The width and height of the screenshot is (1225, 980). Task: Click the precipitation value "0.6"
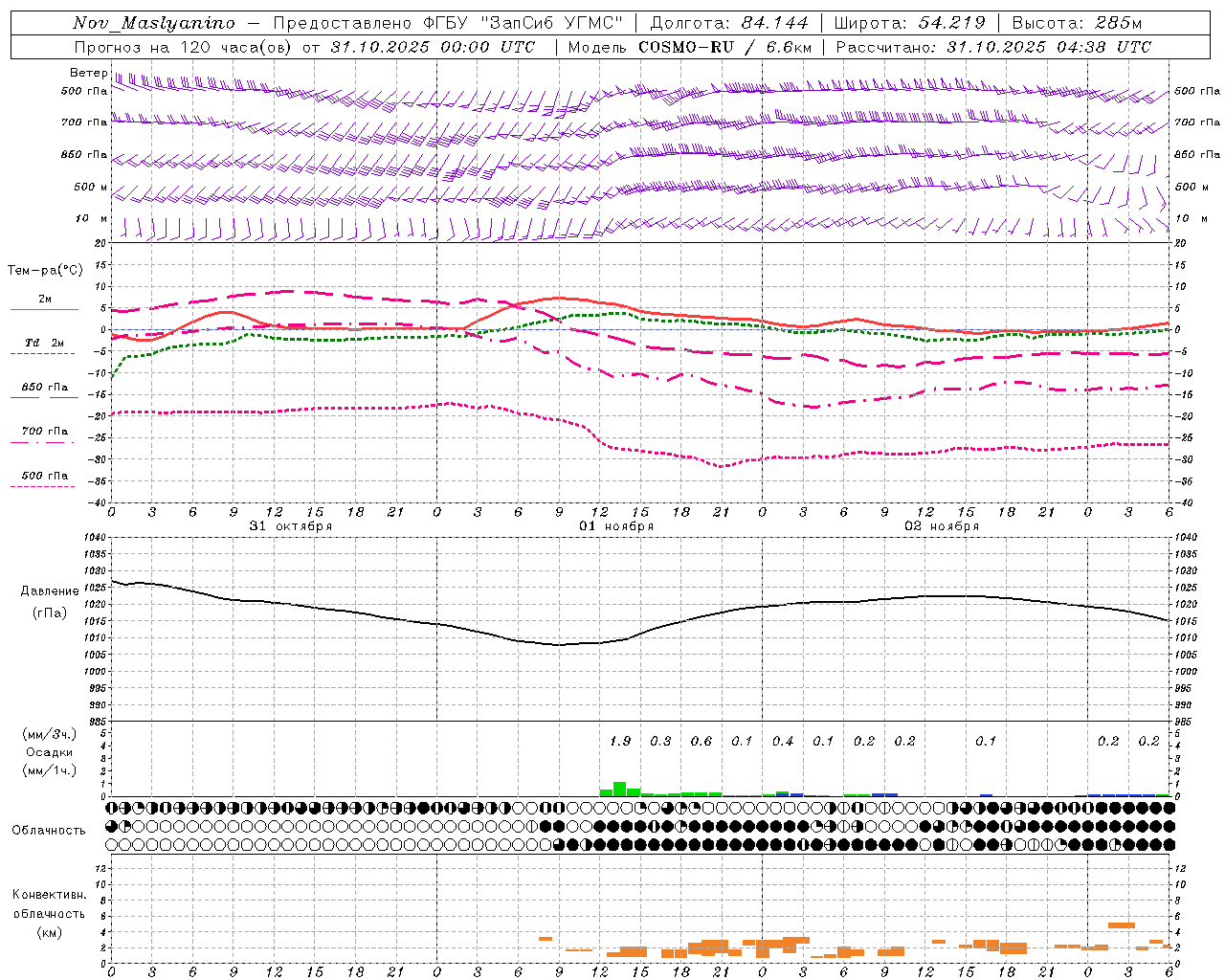point(702,742)
